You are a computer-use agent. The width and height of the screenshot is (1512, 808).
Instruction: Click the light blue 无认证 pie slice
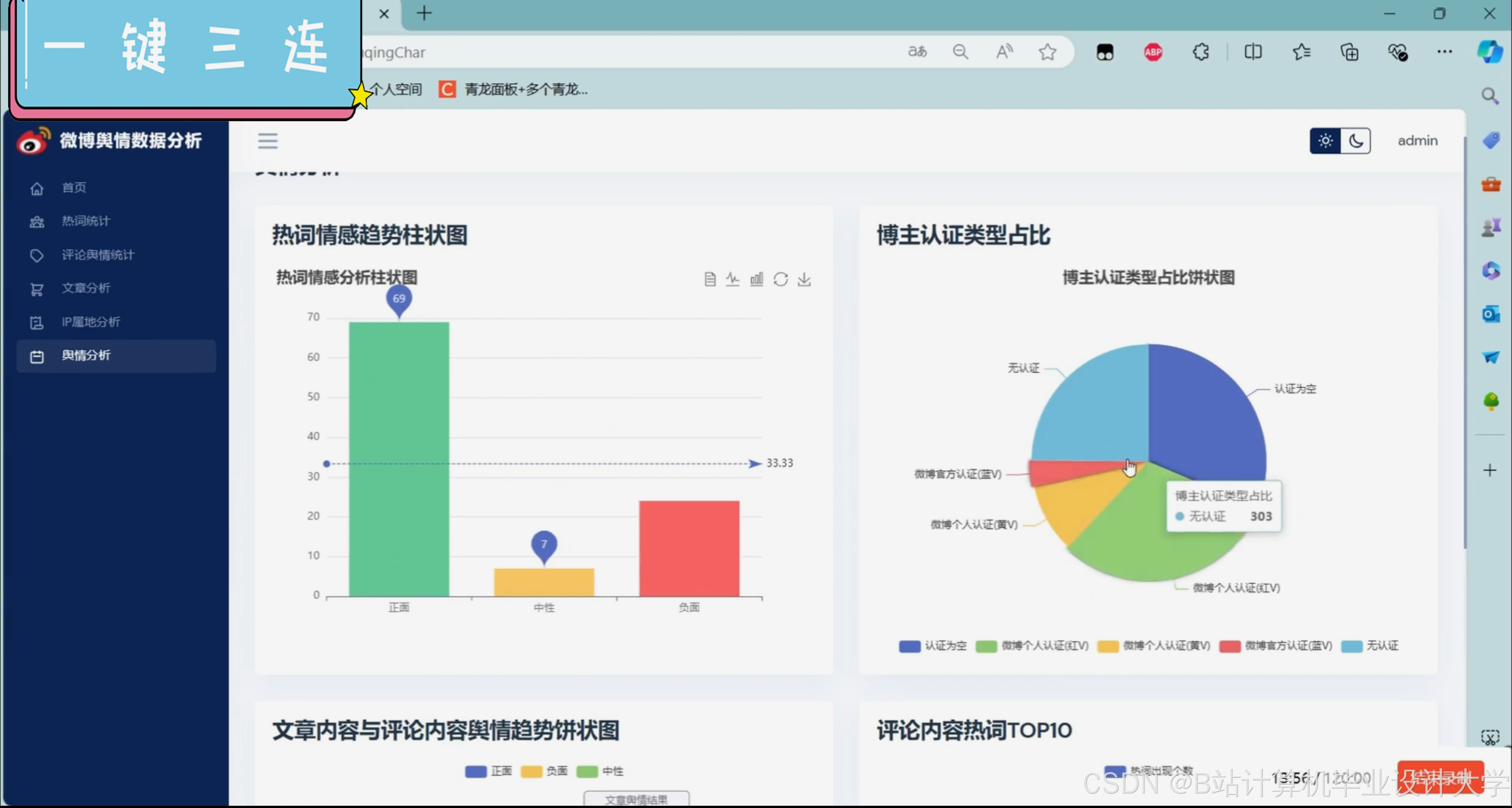click(1098, 411)
